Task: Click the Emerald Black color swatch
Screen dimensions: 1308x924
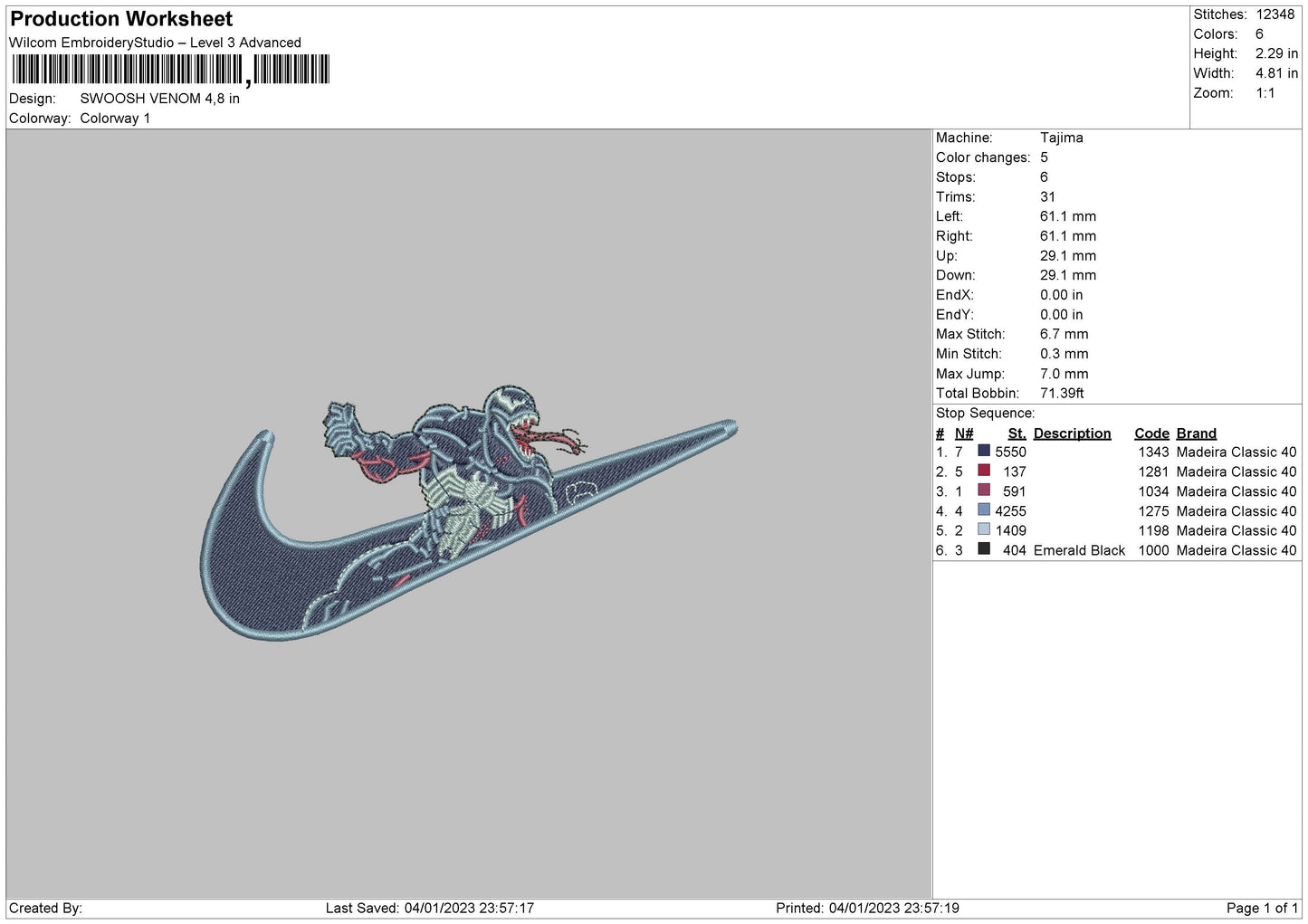Action: pos(983,549)
